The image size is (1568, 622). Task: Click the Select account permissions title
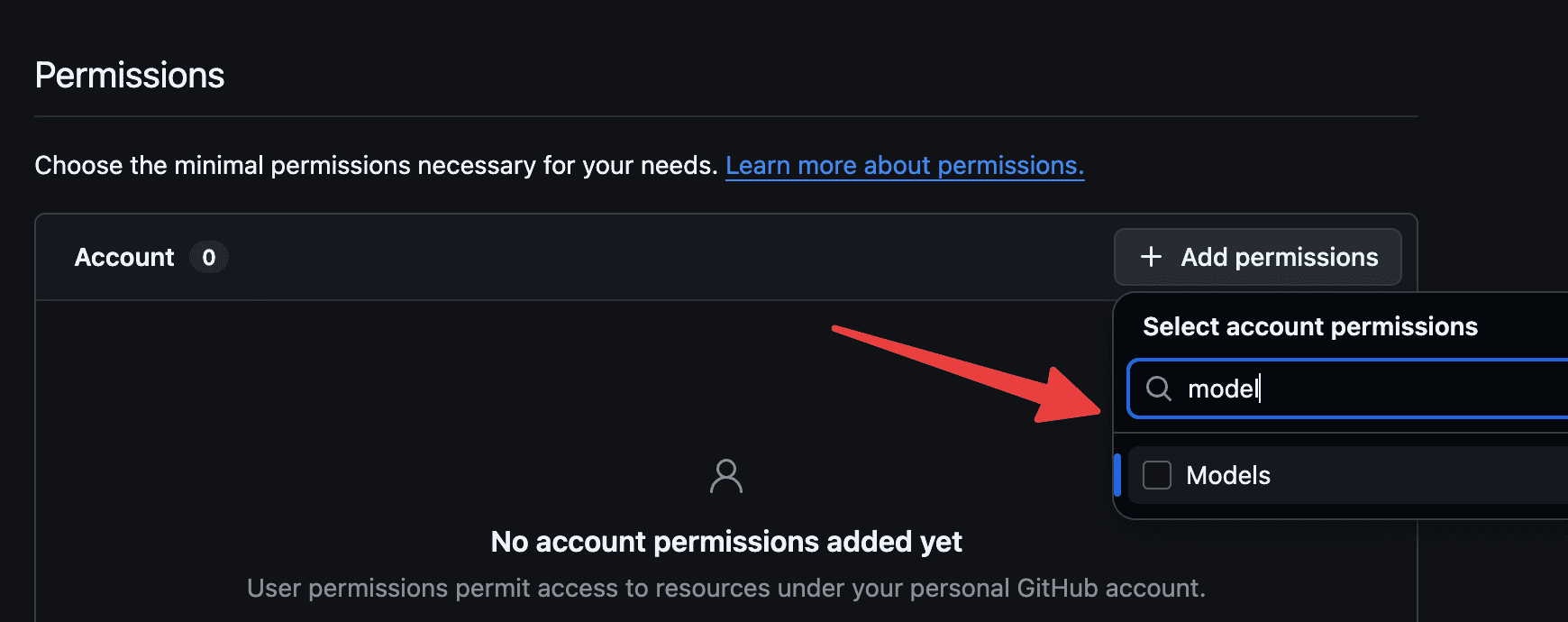[x=1310, y=326]
